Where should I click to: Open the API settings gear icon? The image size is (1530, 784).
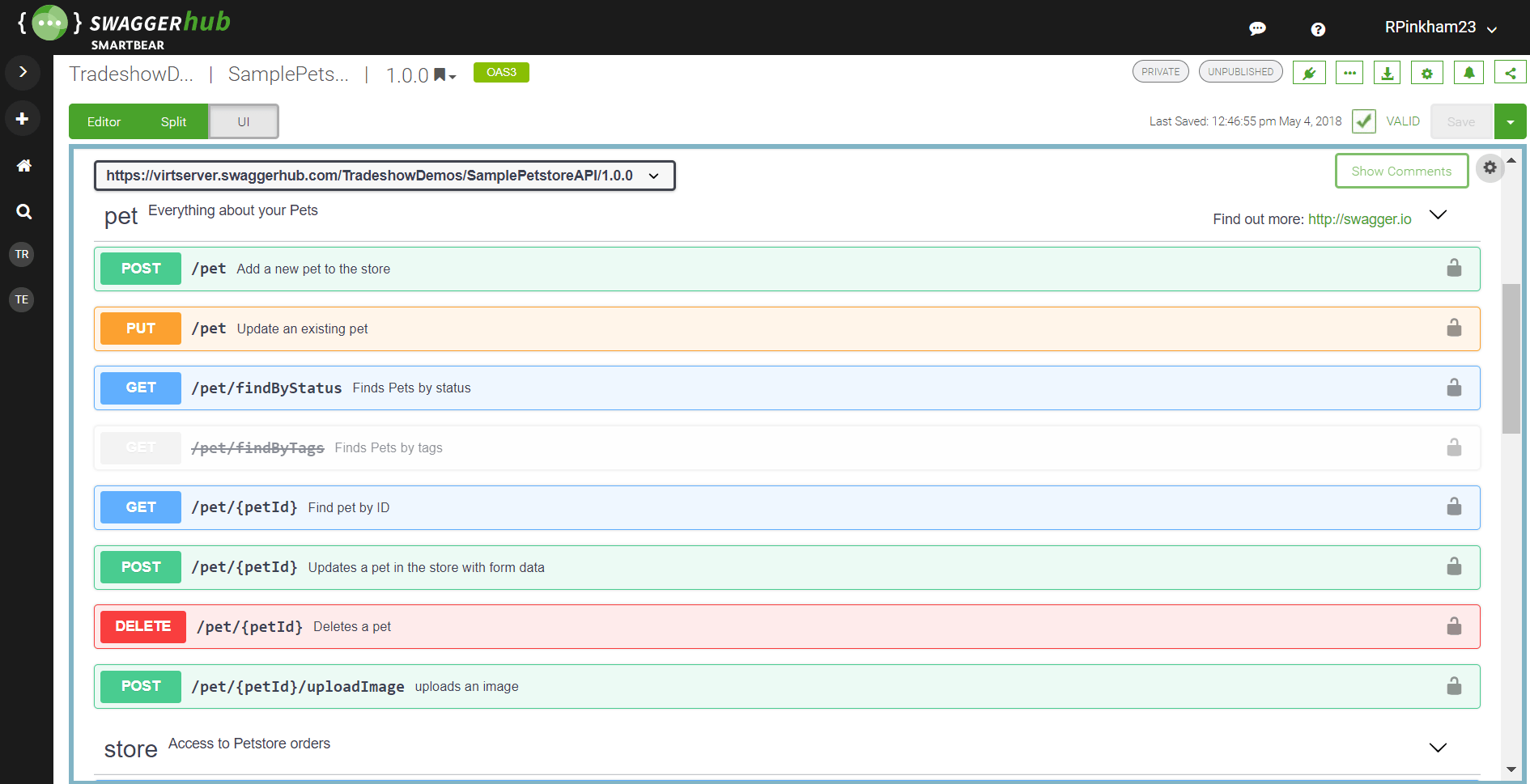(x=1426, y=72)
